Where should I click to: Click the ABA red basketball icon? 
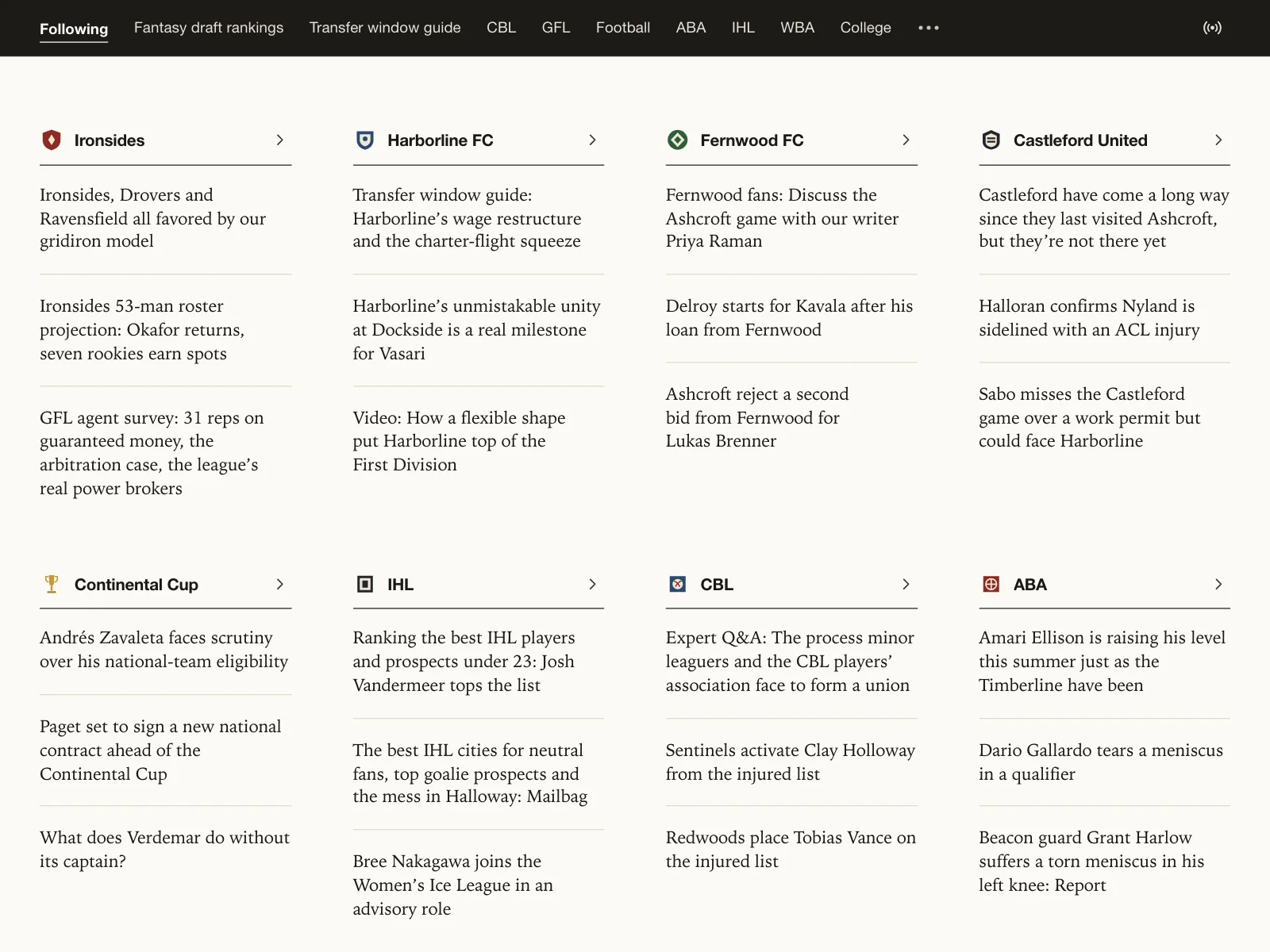(x=991, y=585)
